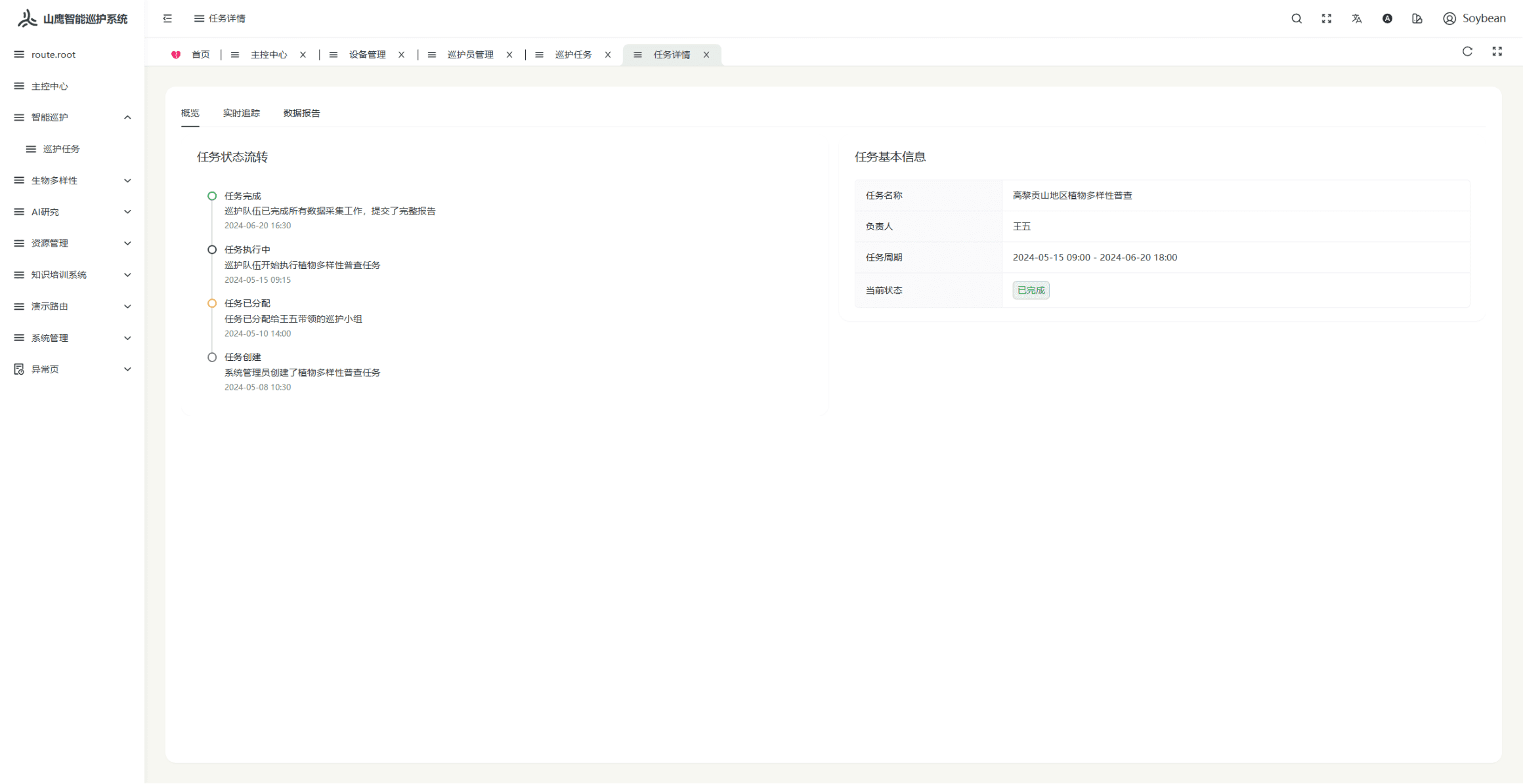Screen dimensions: 1523x784
Task: Select the 任务完成 status node circle
Action: point(211,196)
